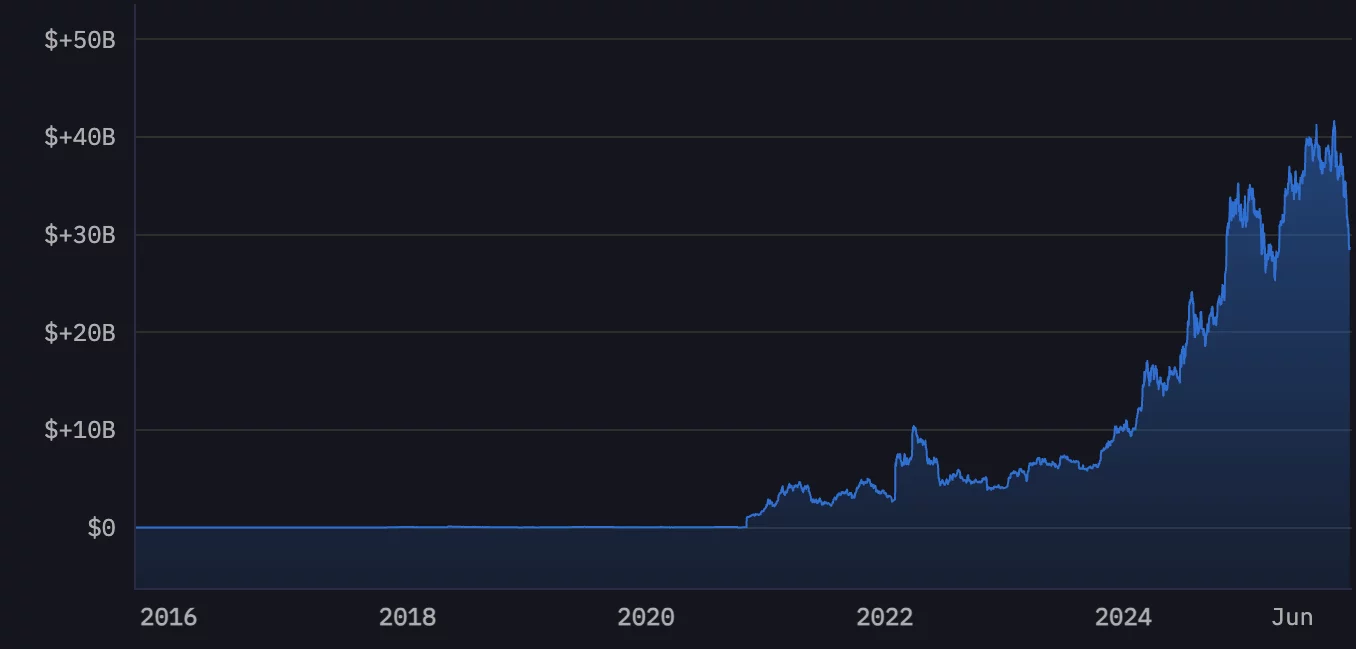Click the $+50B axis label
Screen dimensions: 1356x649
click(x=78, y=40)
